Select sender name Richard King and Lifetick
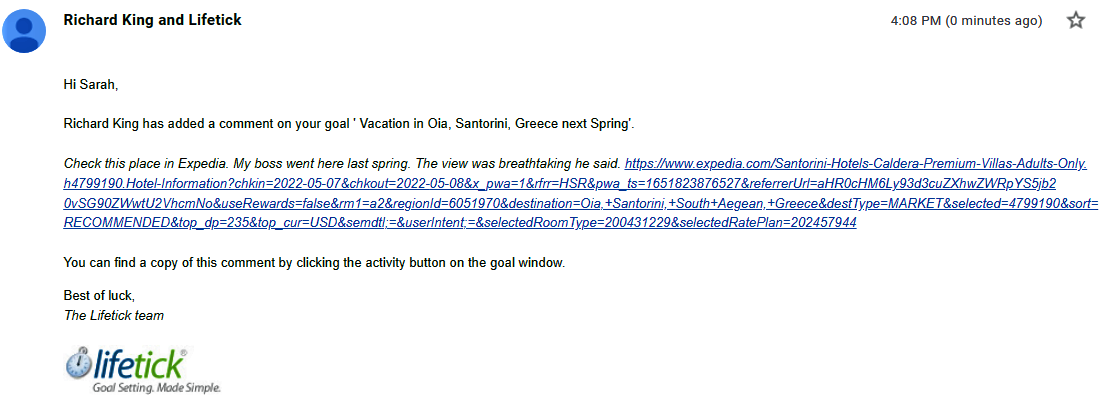The height and width of the screenshot is (399, 1107). point(152,20)
